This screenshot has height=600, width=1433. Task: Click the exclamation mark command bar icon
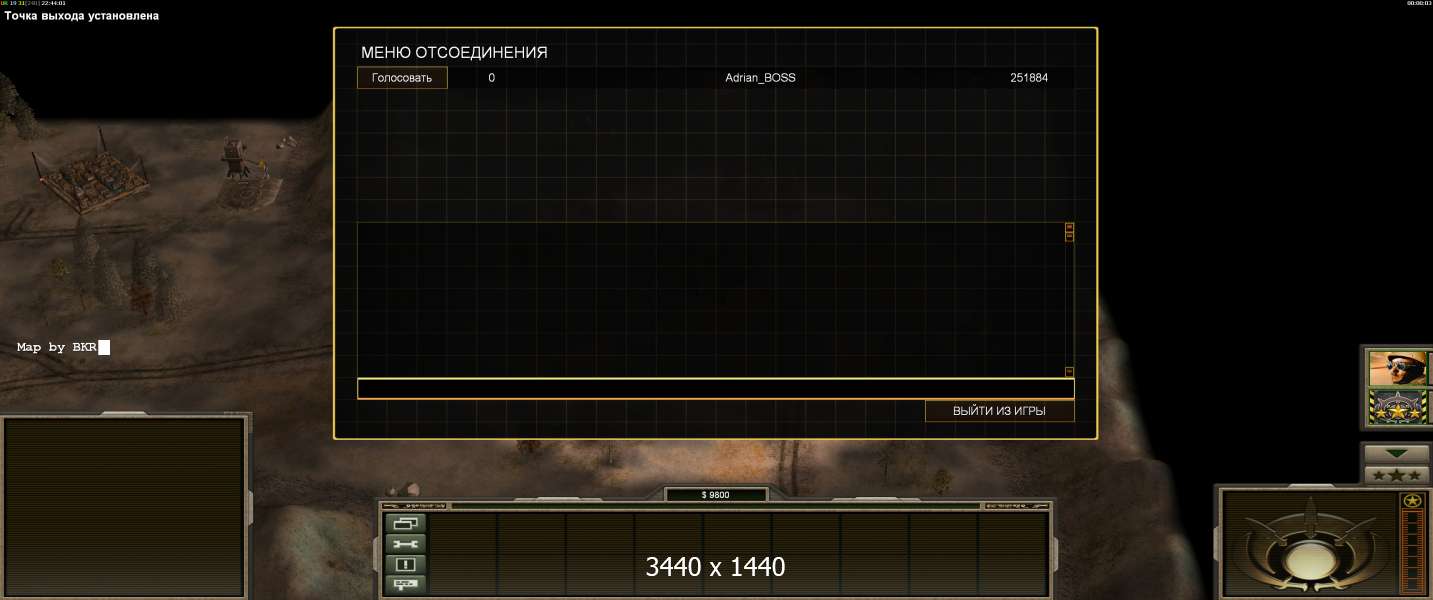[x=406, y=564]
